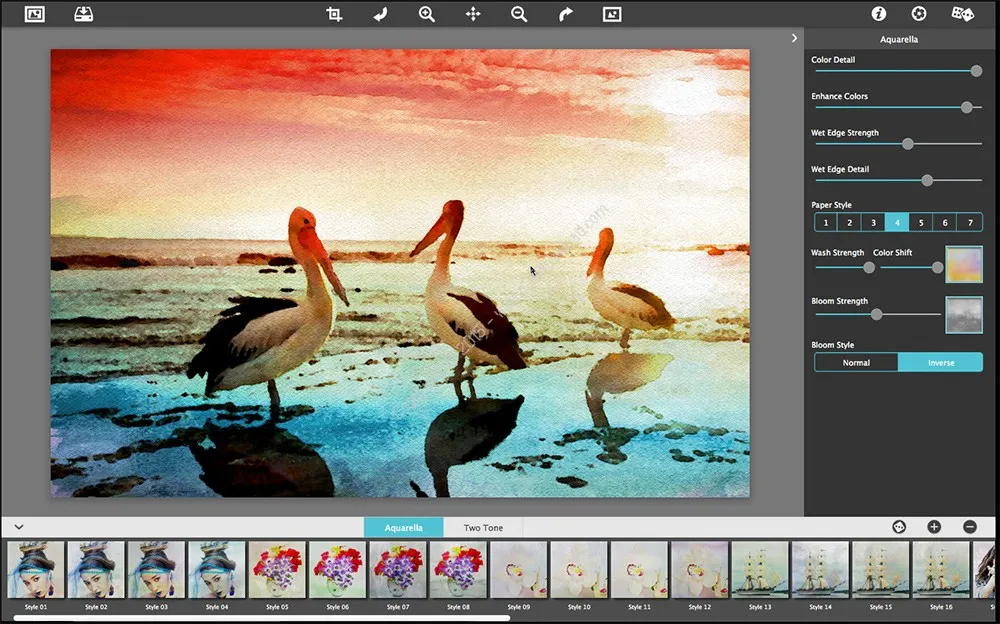The height and width of the screenshot is (624, 1000).
Task: Remove a preset with the minus icon
Action: [970, 527]
